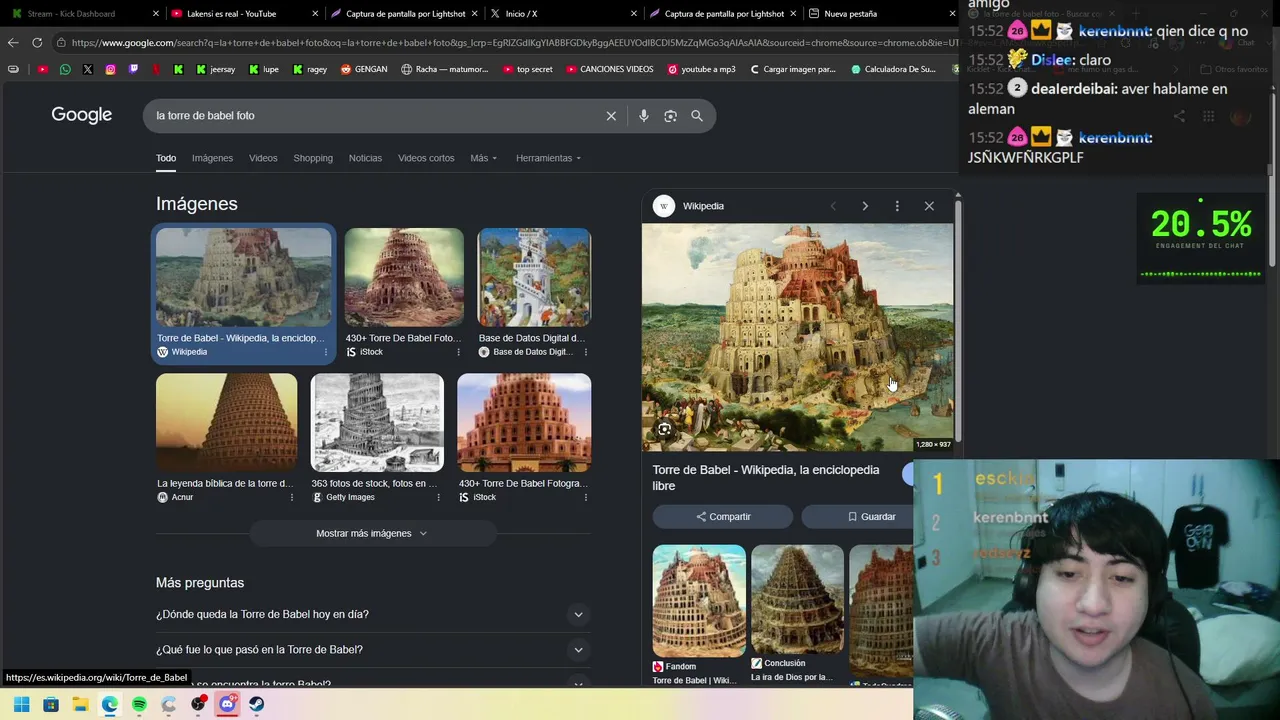
Task: Open options for the Wikipedia image result
Action: (325, 352)
